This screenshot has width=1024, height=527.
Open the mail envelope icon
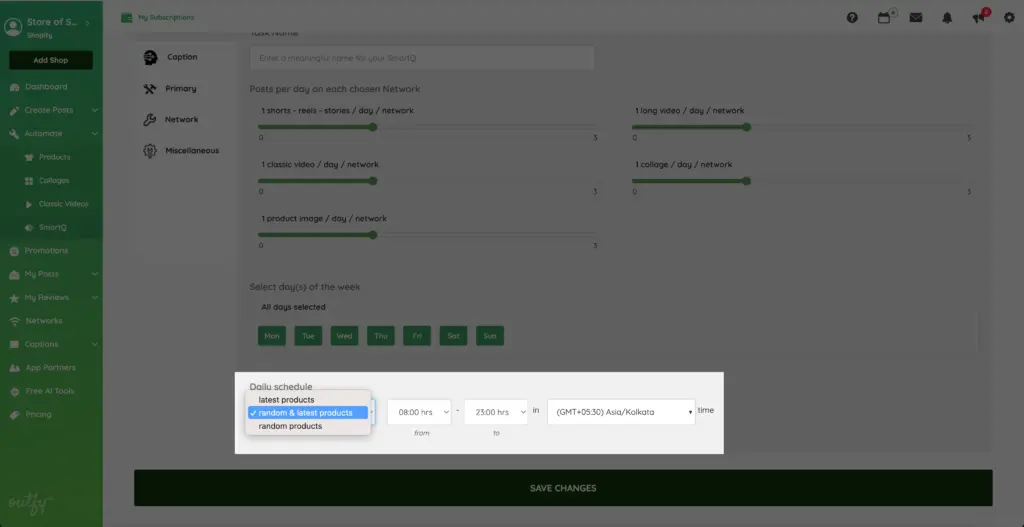click(916, 17)
